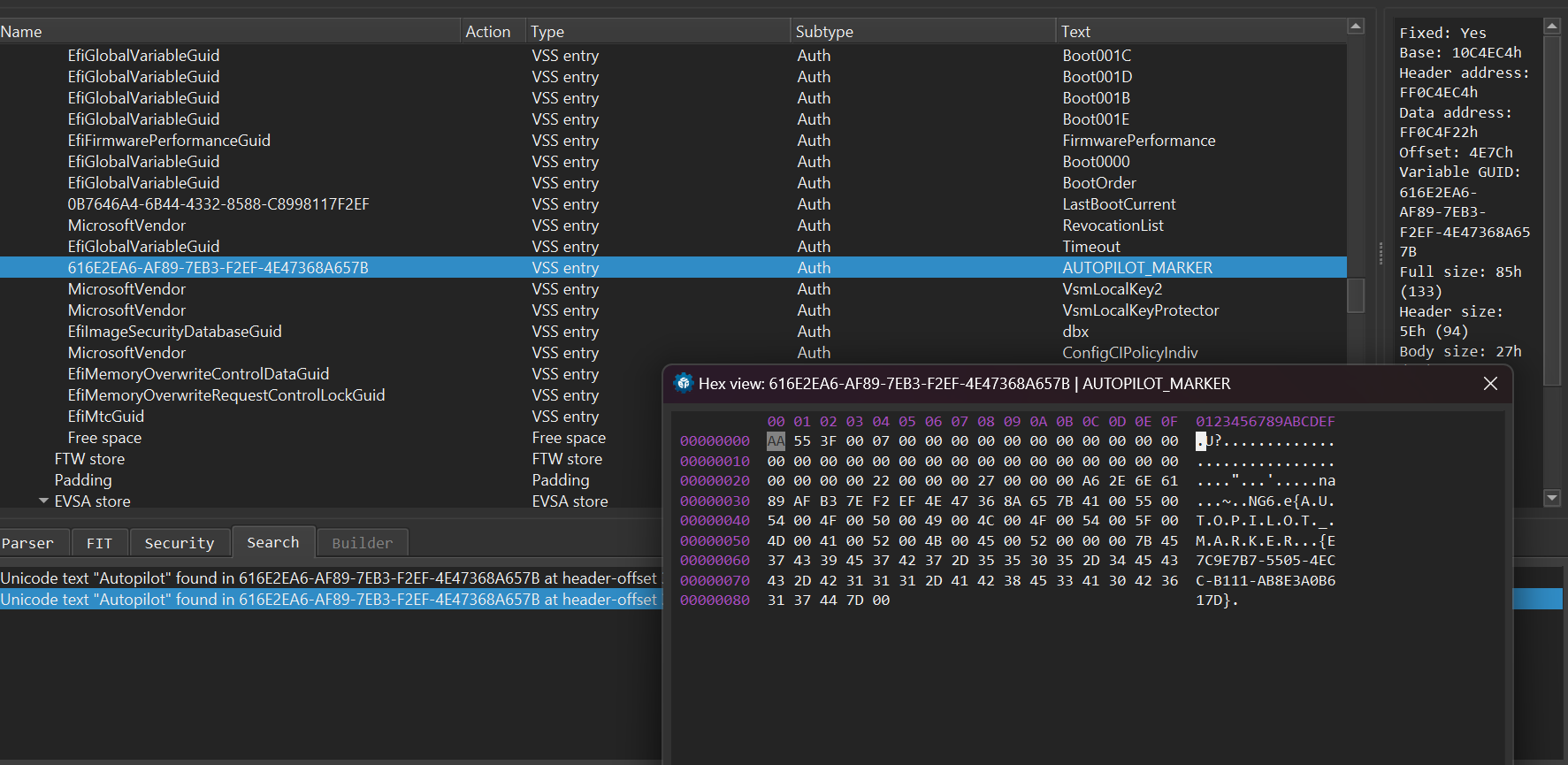Select the Padding tree item
The width and height of the screenshot is (1568, 765).
(83, 479)
